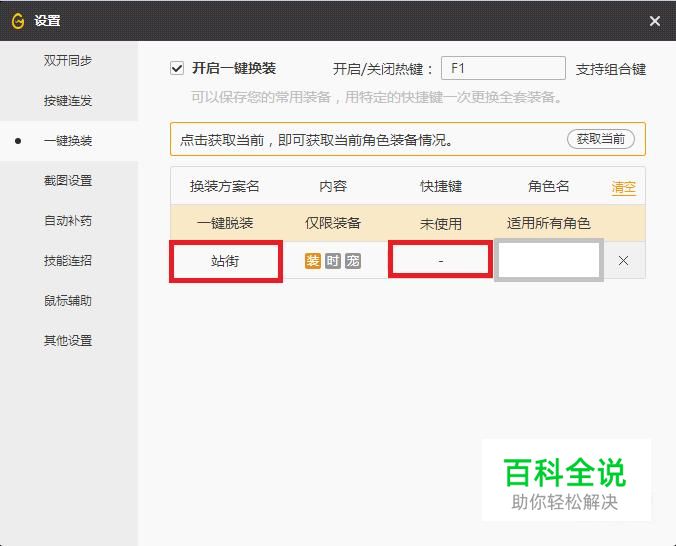Click the 适用所有角色 cell

[x=548, y=223]
